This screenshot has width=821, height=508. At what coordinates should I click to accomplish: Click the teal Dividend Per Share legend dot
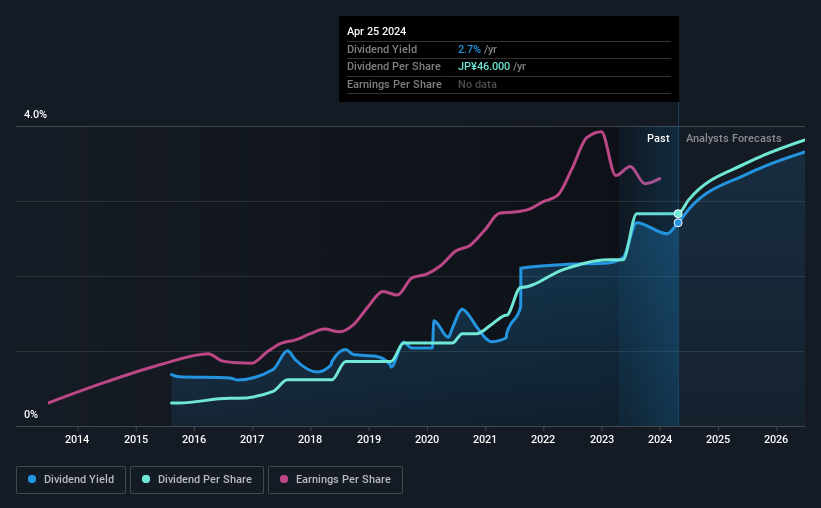coord(146,479)
